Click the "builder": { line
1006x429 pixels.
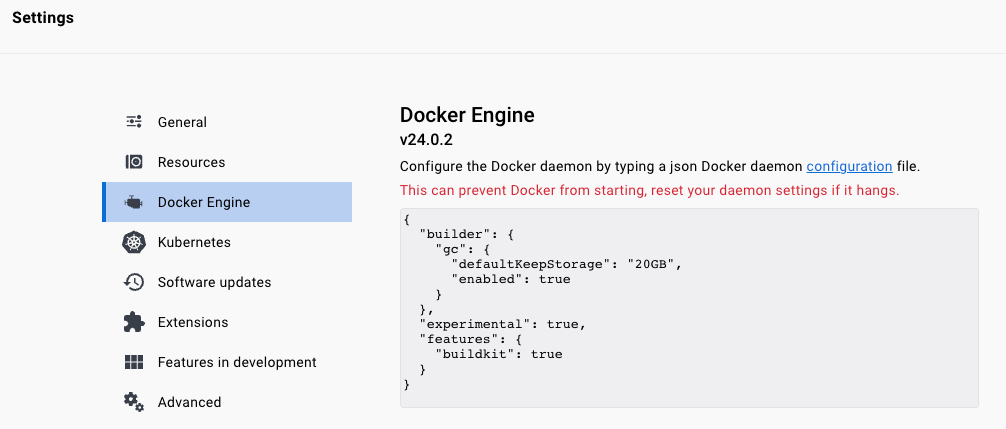tap(467, 234)
